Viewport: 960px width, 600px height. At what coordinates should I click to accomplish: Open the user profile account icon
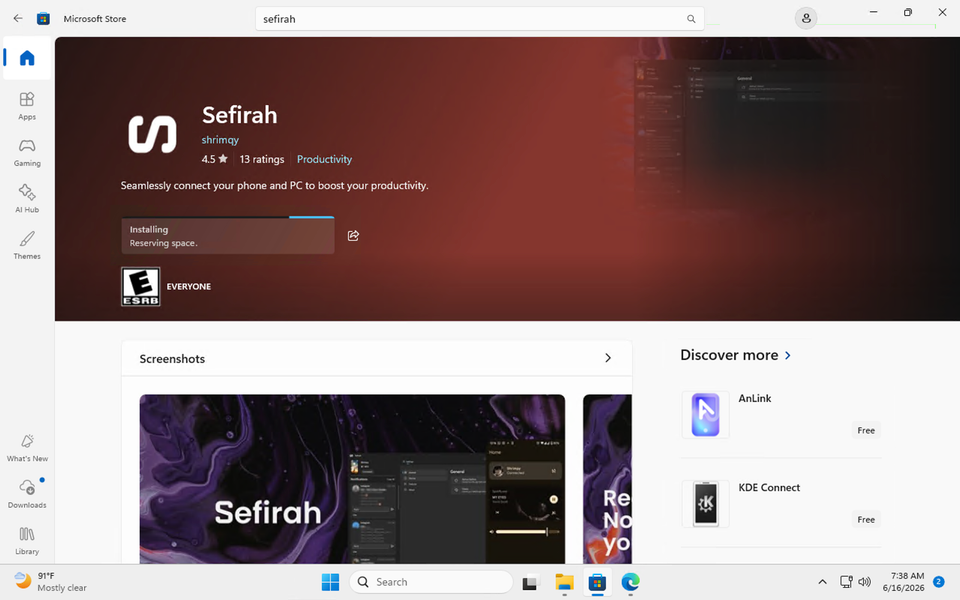point(806,18)
